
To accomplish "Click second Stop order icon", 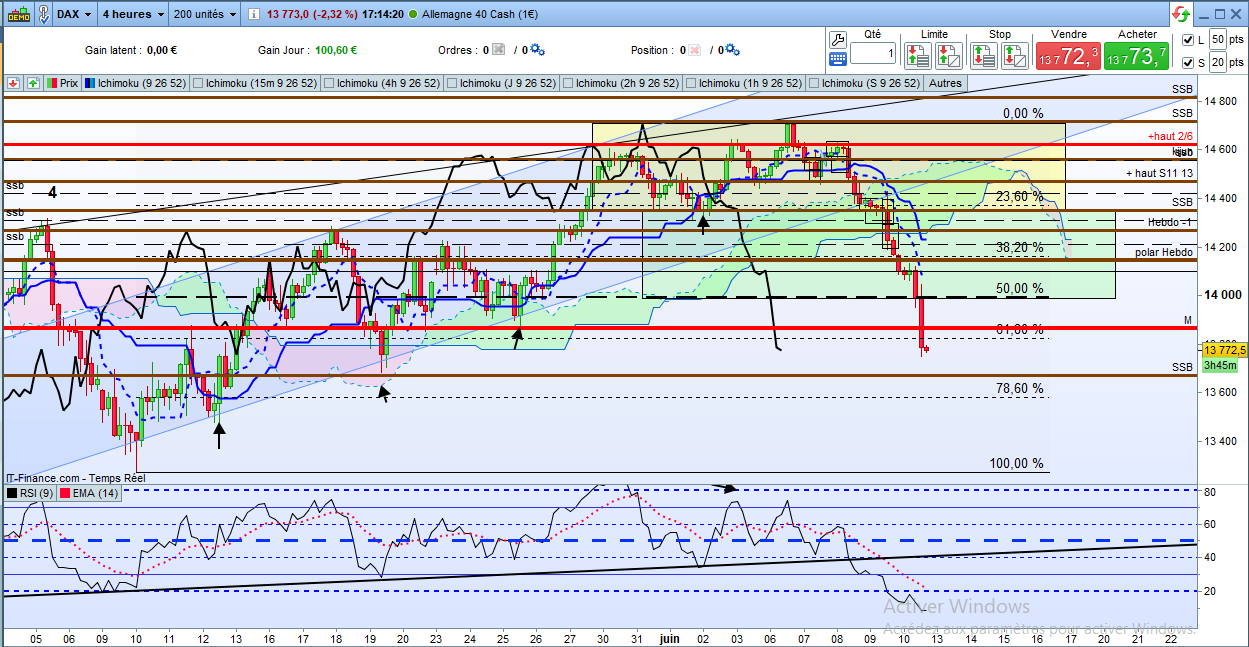I will coord(1015,55).
